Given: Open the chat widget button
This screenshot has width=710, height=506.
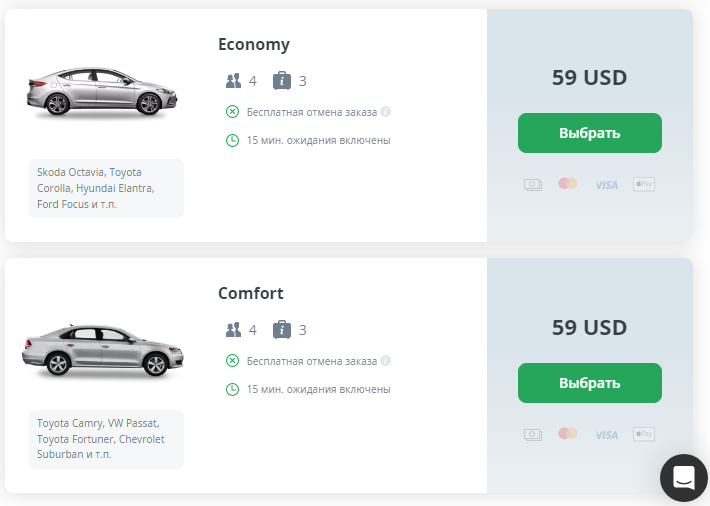Looking at the screenshot, I should click(x=684, y=477).
